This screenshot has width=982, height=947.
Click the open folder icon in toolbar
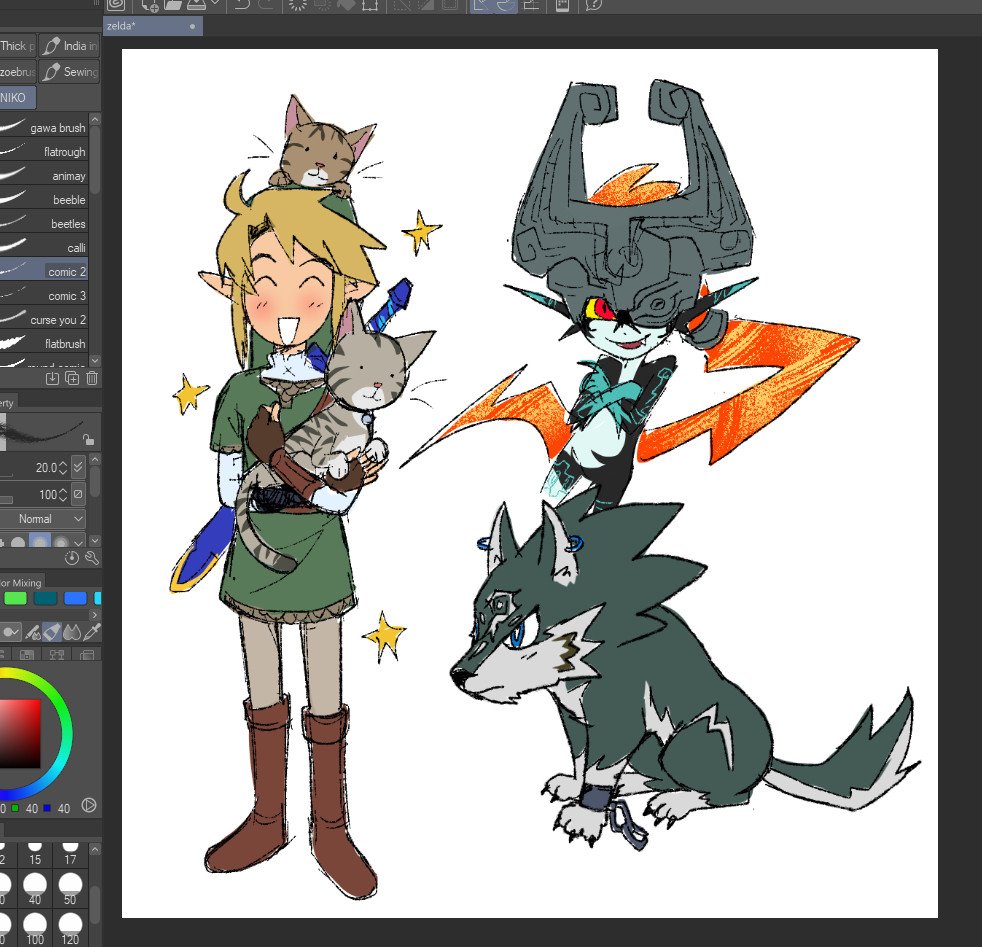pos(173,6)
